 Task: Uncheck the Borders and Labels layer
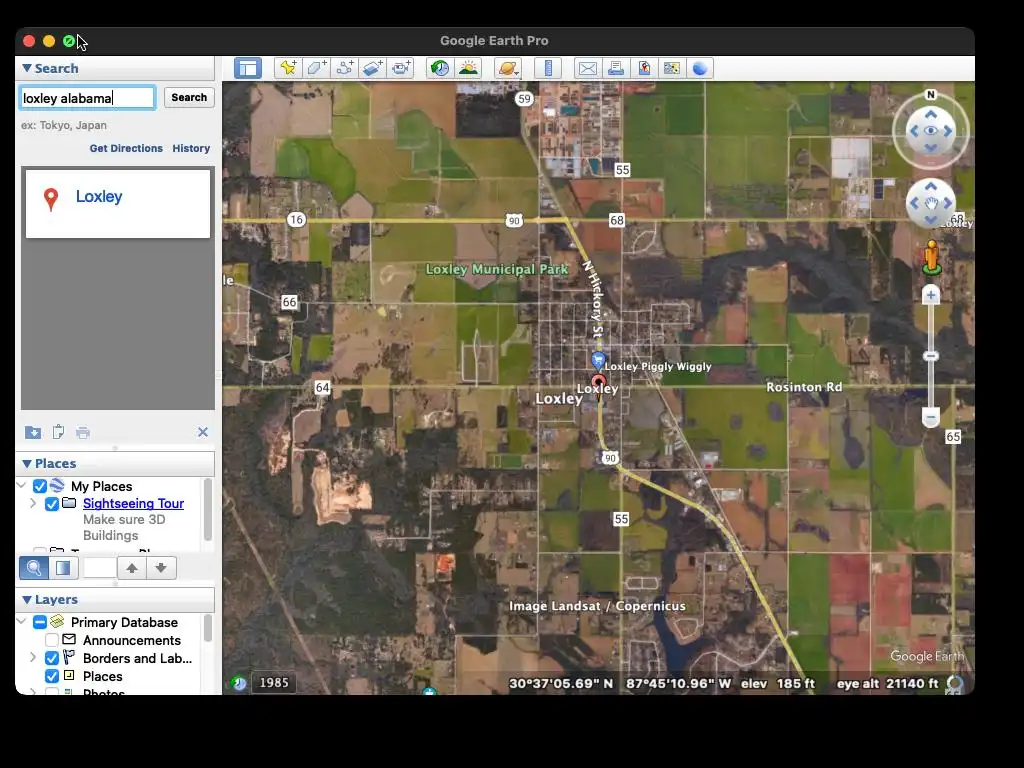(x=52, y=658)
